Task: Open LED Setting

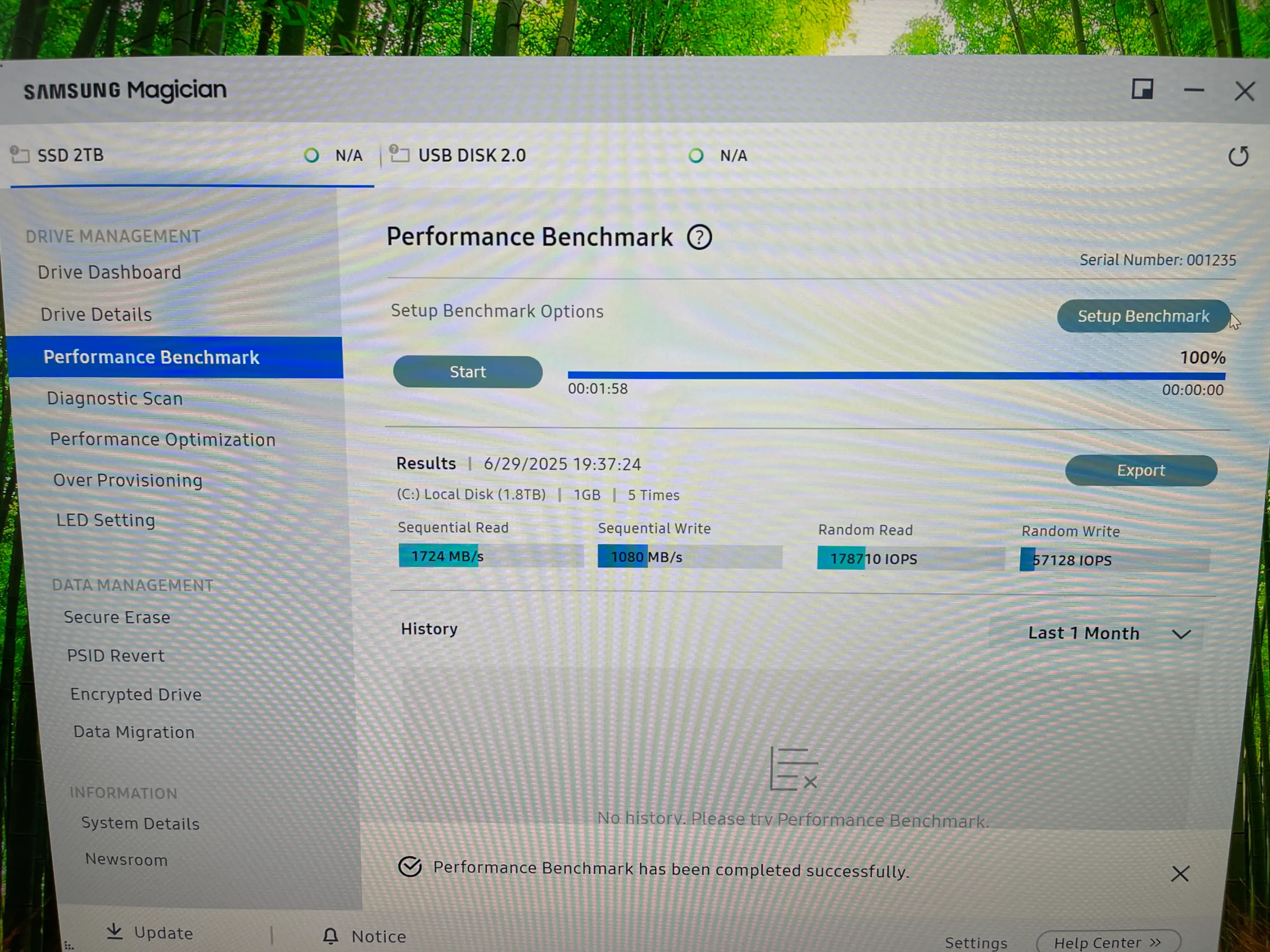Action: (x=106, y=521)
